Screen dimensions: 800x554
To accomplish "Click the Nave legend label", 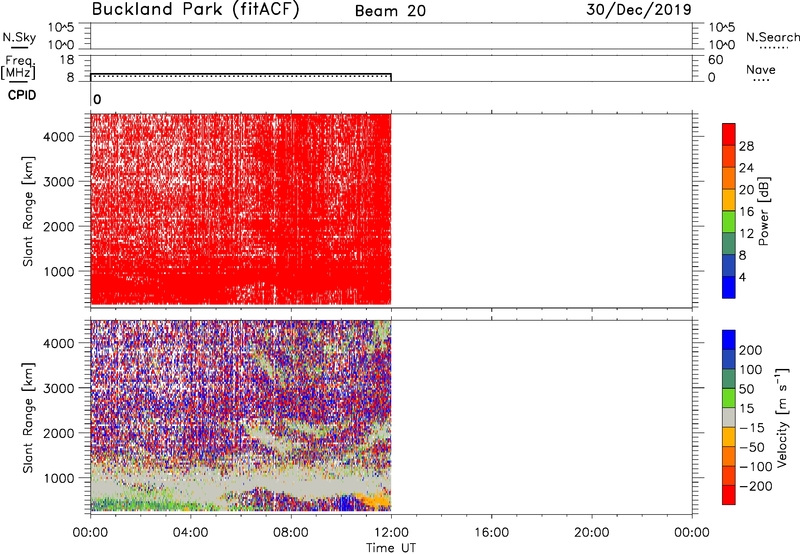I will [x=761, y=70].
